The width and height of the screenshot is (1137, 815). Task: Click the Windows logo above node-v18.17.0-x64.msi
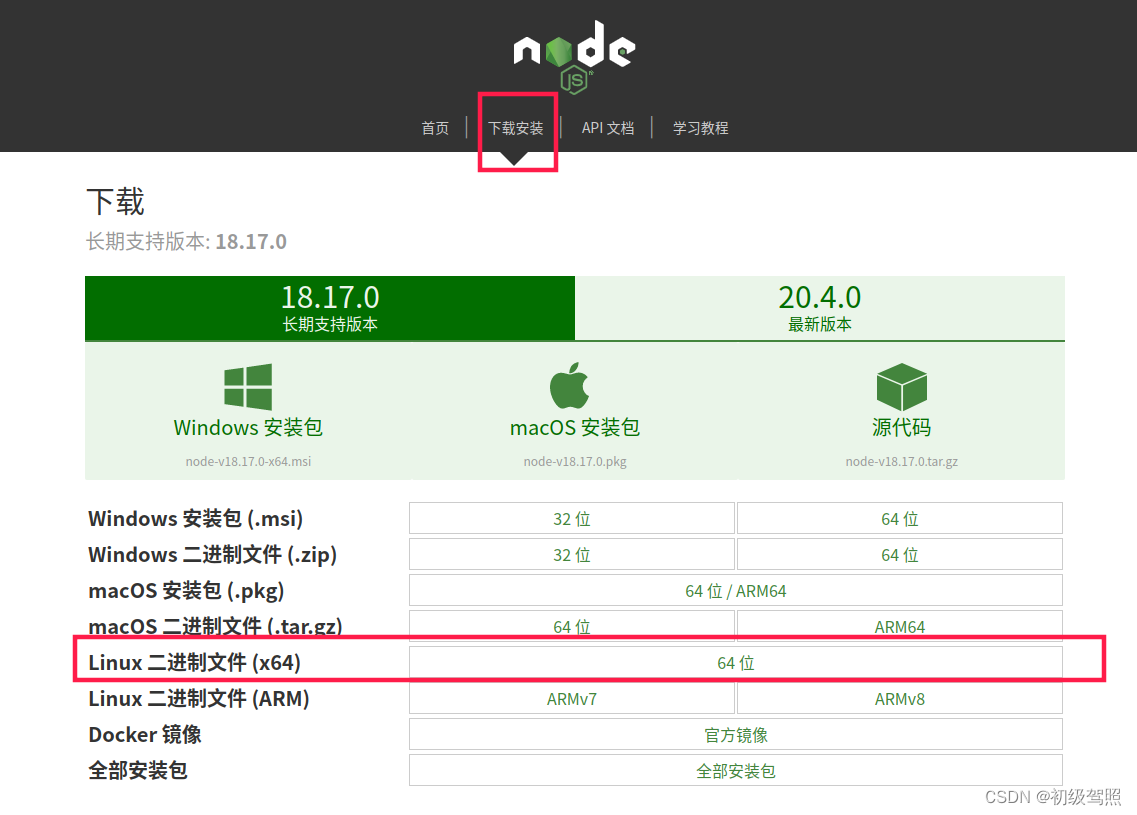point(247,386)
